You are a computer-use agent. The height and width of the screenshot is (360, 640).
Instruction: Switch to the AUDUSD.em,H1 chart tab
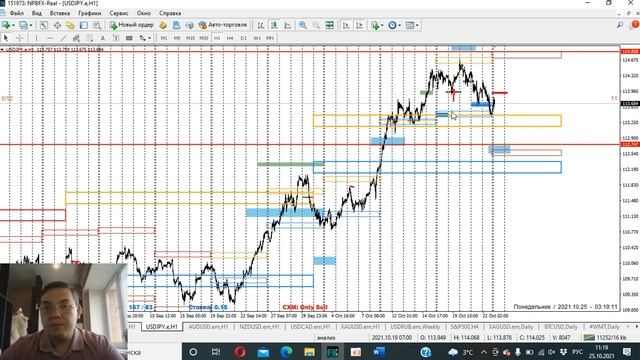208,327
